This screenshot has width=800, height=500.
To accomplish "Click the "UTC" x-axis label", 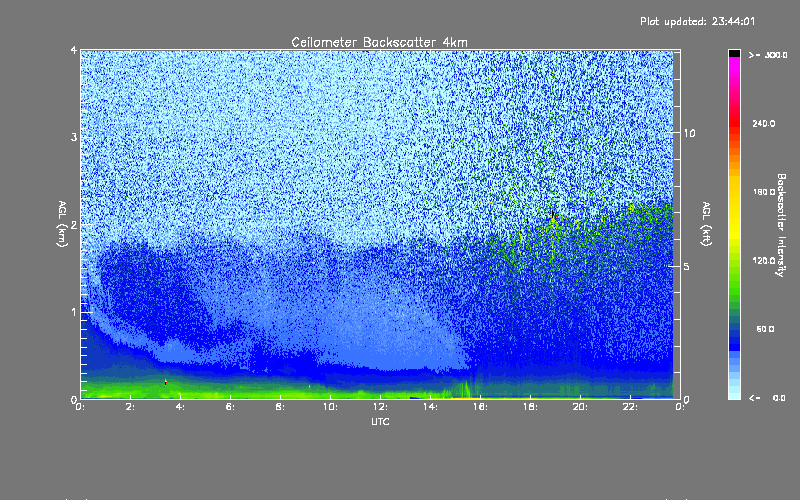I will pos(380,421).
